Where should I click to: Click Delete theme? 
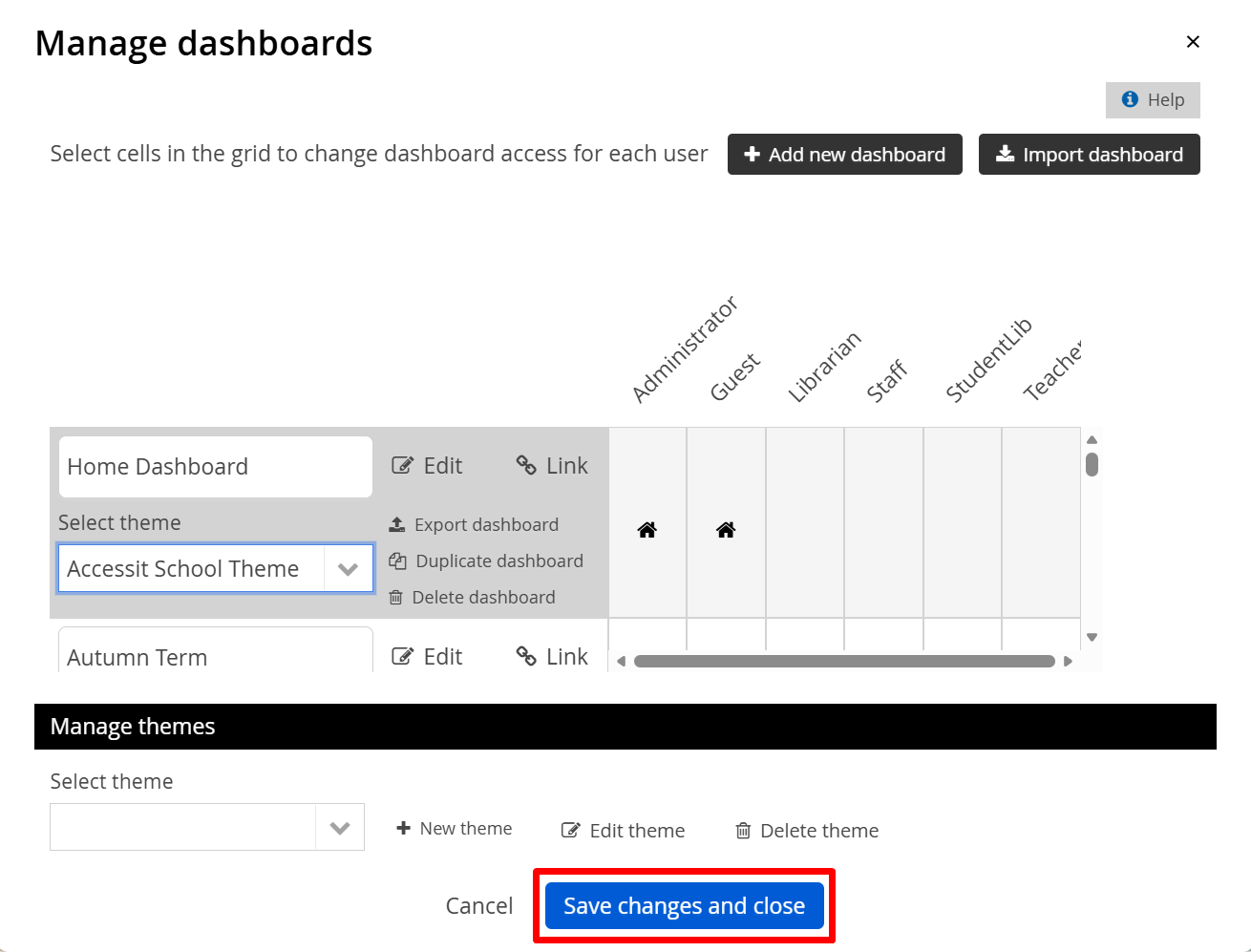(807, 831)
